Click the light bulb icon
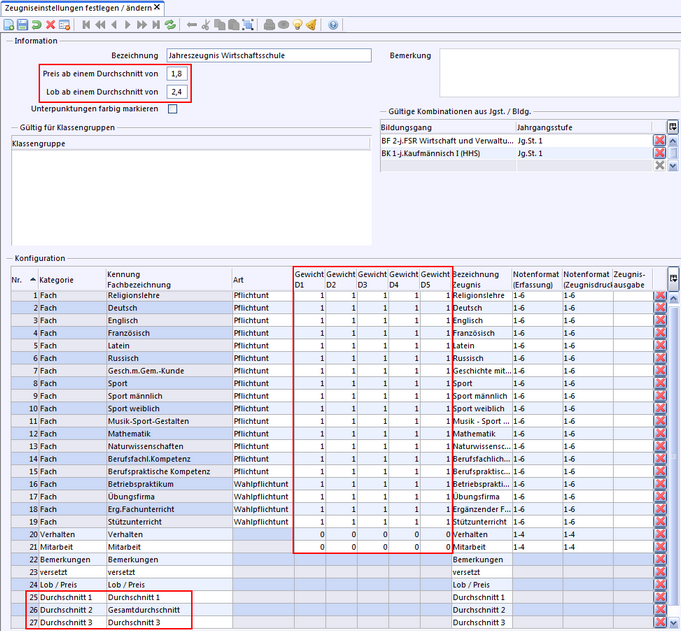The width and height of the screenshot is (681, 631). 297,24
